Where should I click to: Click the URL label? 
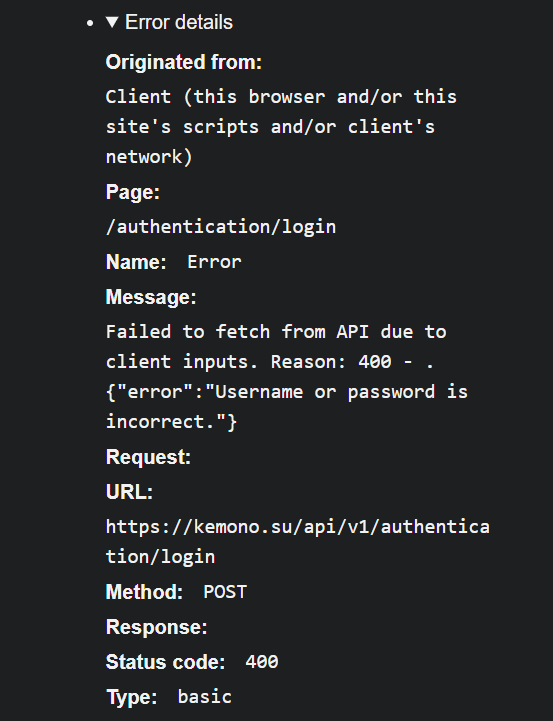click(129, 492)
